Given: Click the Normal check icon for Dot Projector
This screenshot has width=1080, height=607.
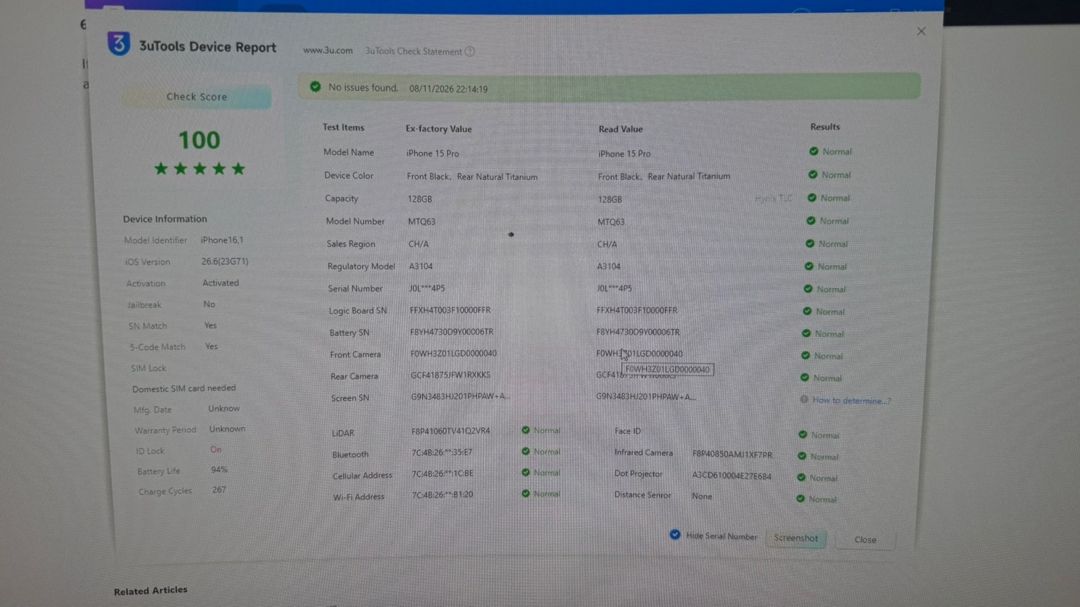Looking at the screenshot, I should coord(801,477).
